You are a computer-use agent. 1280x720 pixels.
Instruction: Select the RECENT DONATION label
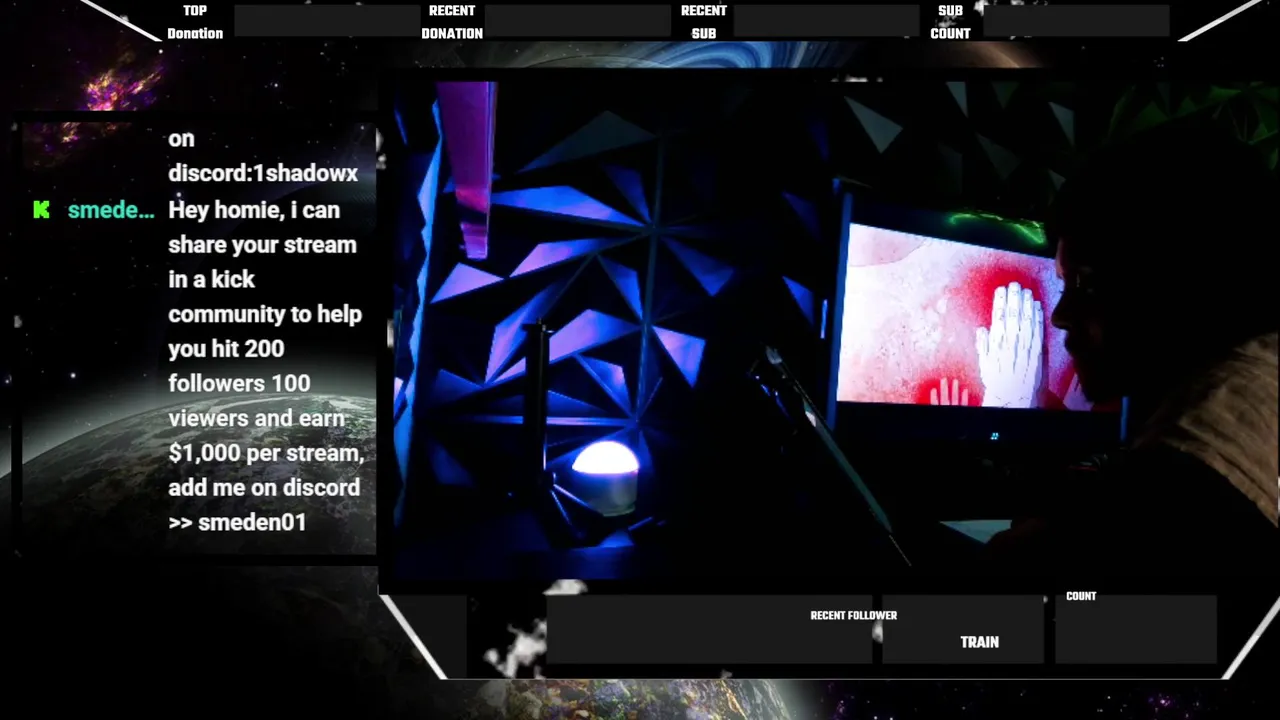pos(452,22)
